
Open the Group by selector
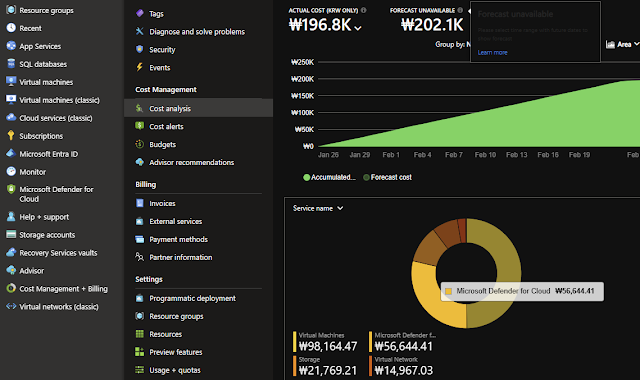pos(453,44)
